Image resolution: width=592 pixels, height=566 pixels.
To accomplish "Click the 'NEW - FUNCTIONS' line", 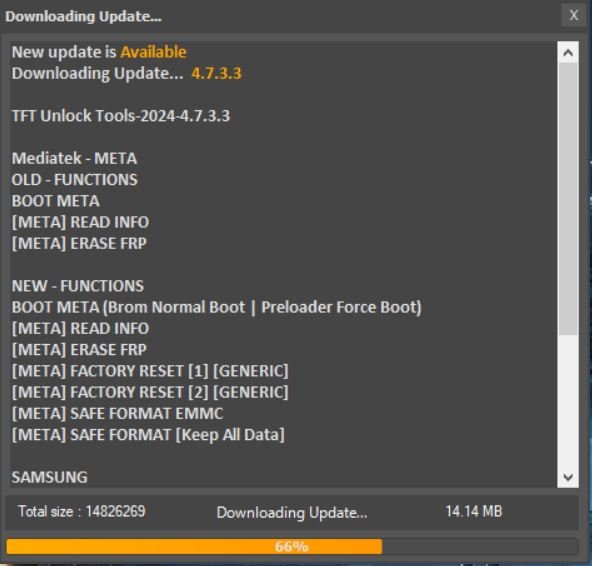I will (78, 286).
